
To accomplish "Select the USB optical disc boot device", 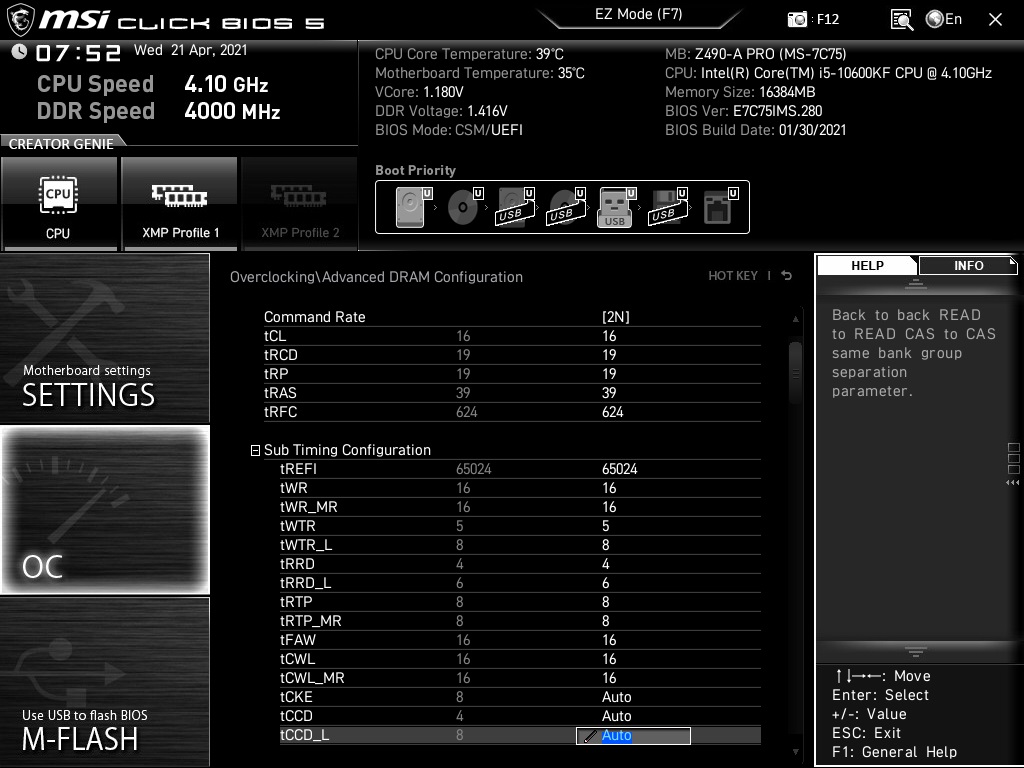I will 567,207.
